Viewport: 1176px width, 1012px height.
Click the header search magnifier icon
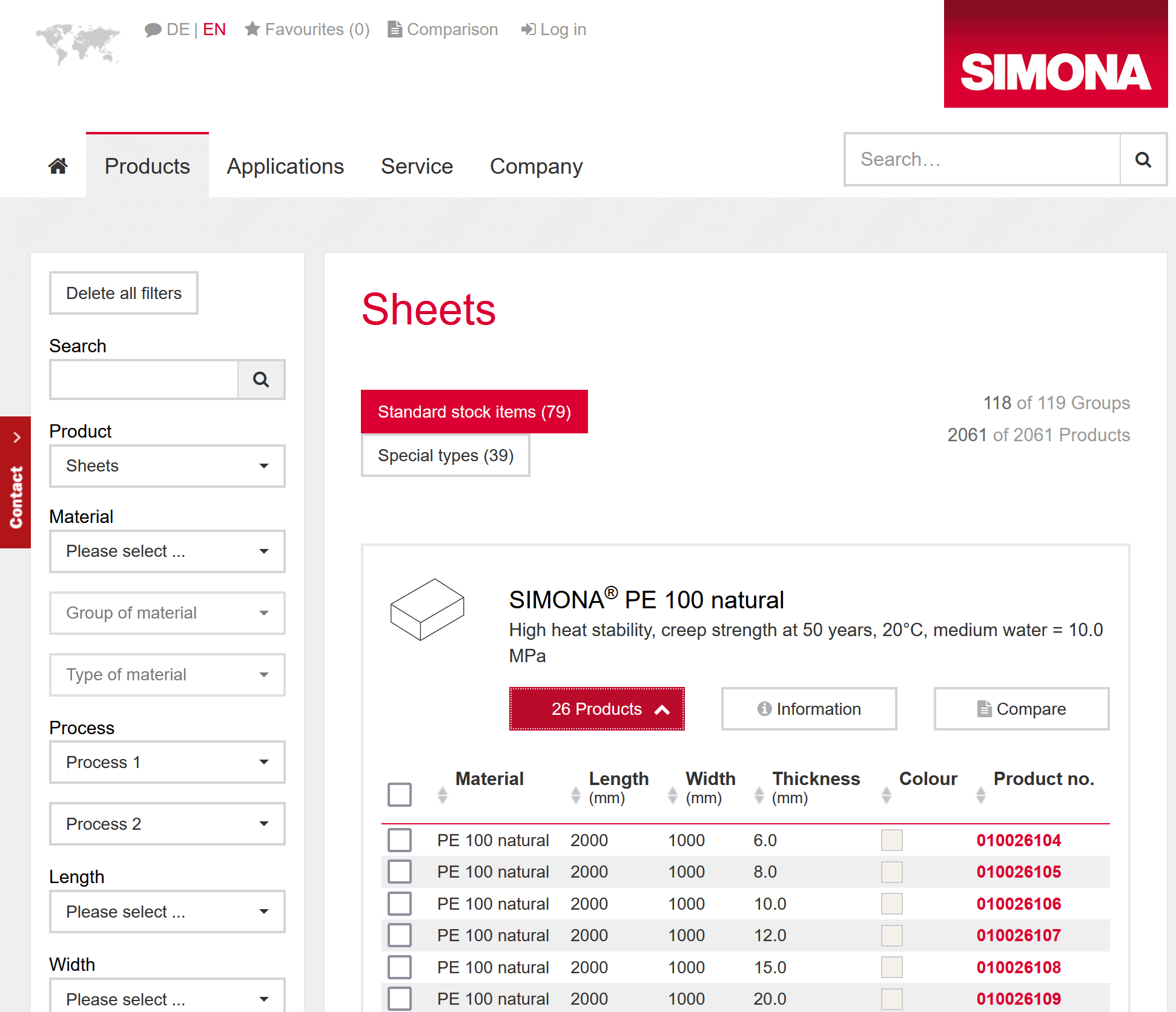click(x=1143, y=160)
